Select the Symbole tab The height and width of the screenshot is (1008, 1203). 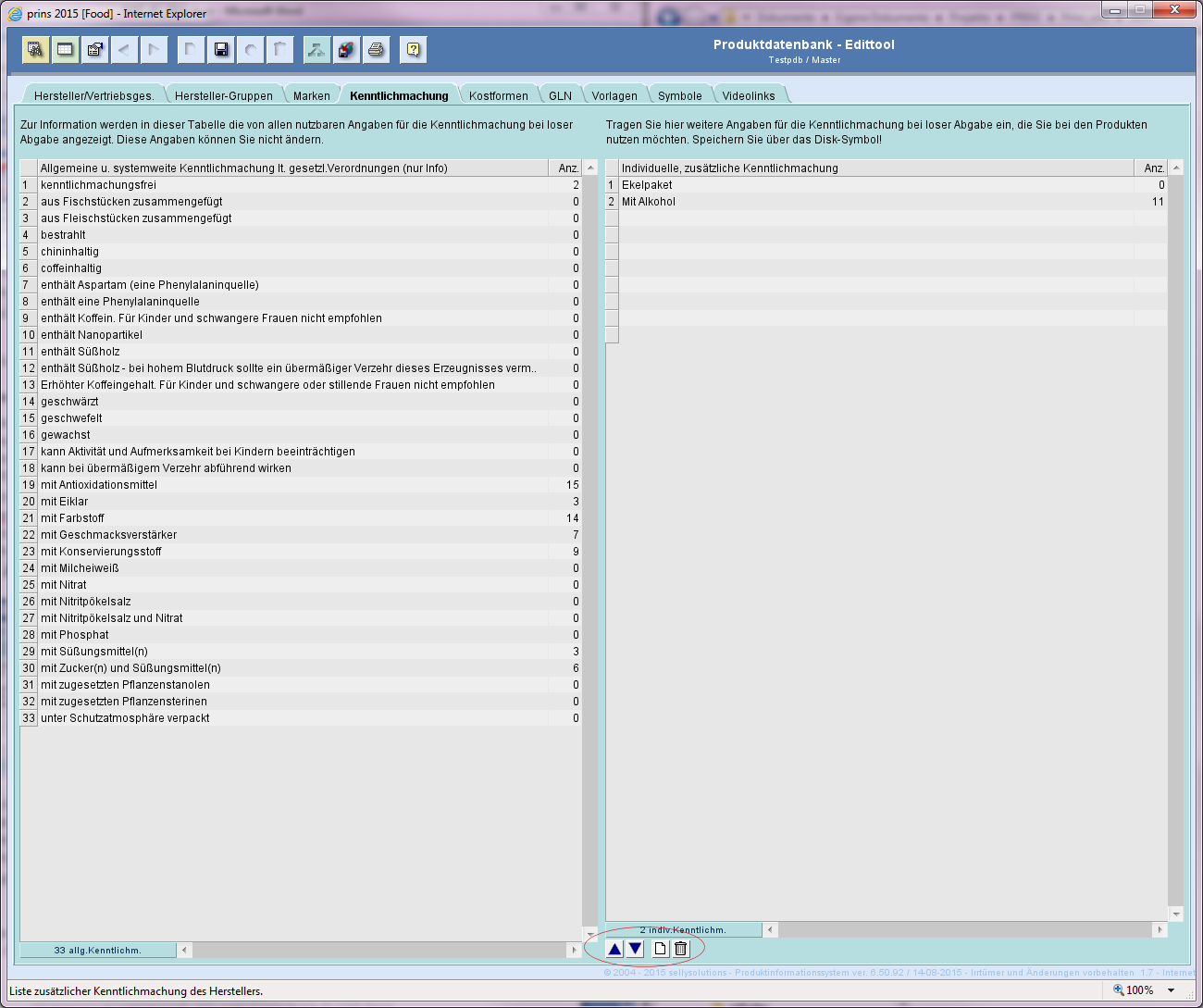click(x=679, y=96)
